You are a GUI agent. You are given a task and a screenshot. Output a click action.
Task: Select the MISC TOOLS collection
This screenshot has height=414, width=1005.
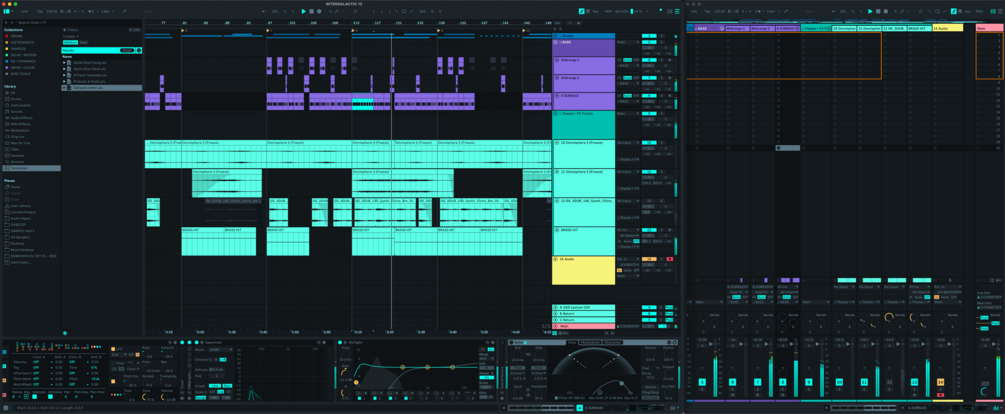click(19, 73)
